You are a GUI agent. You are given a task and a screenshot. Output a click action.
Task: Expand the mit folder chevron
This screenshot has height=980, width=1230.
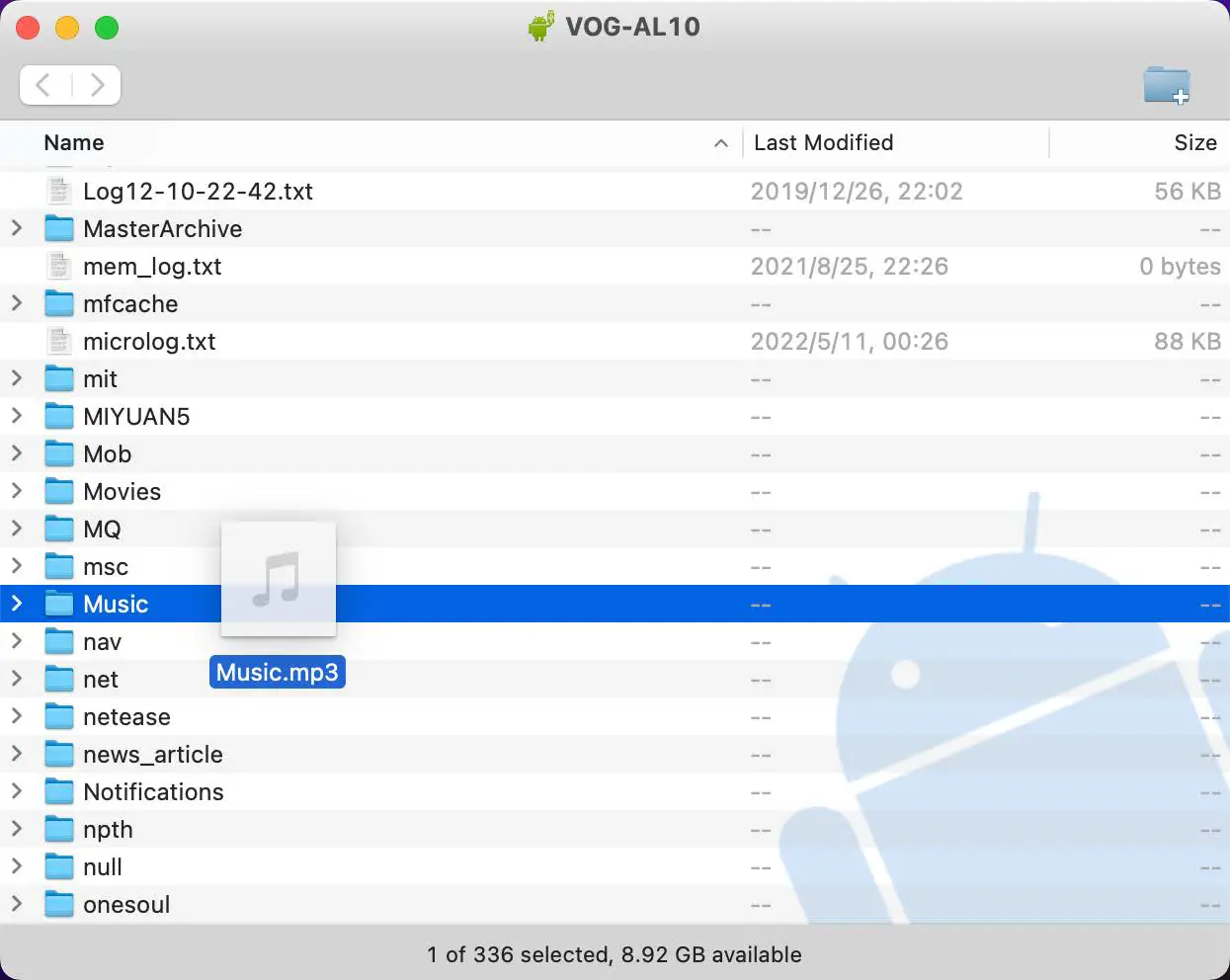point(17,378)
